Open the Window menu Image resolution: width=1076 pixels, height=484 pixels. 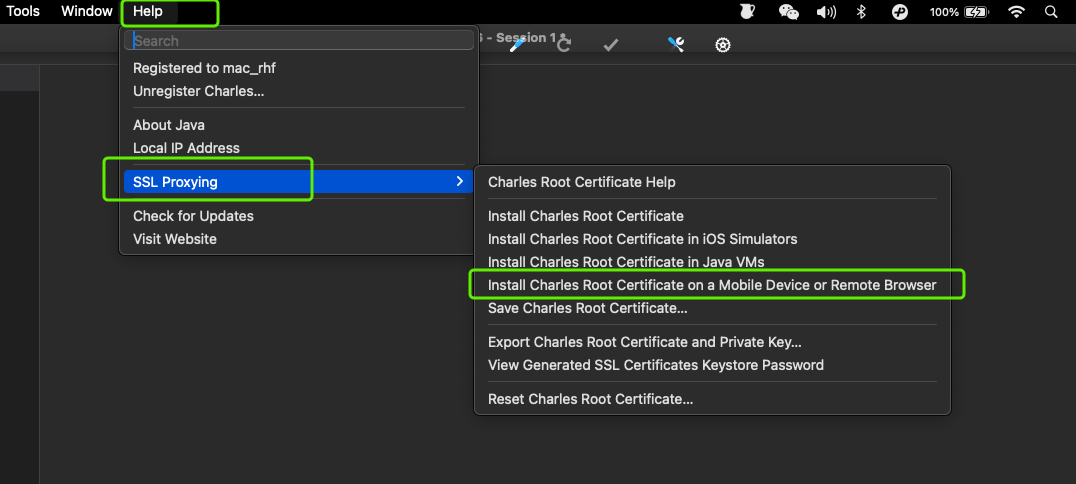pos(86,11)
